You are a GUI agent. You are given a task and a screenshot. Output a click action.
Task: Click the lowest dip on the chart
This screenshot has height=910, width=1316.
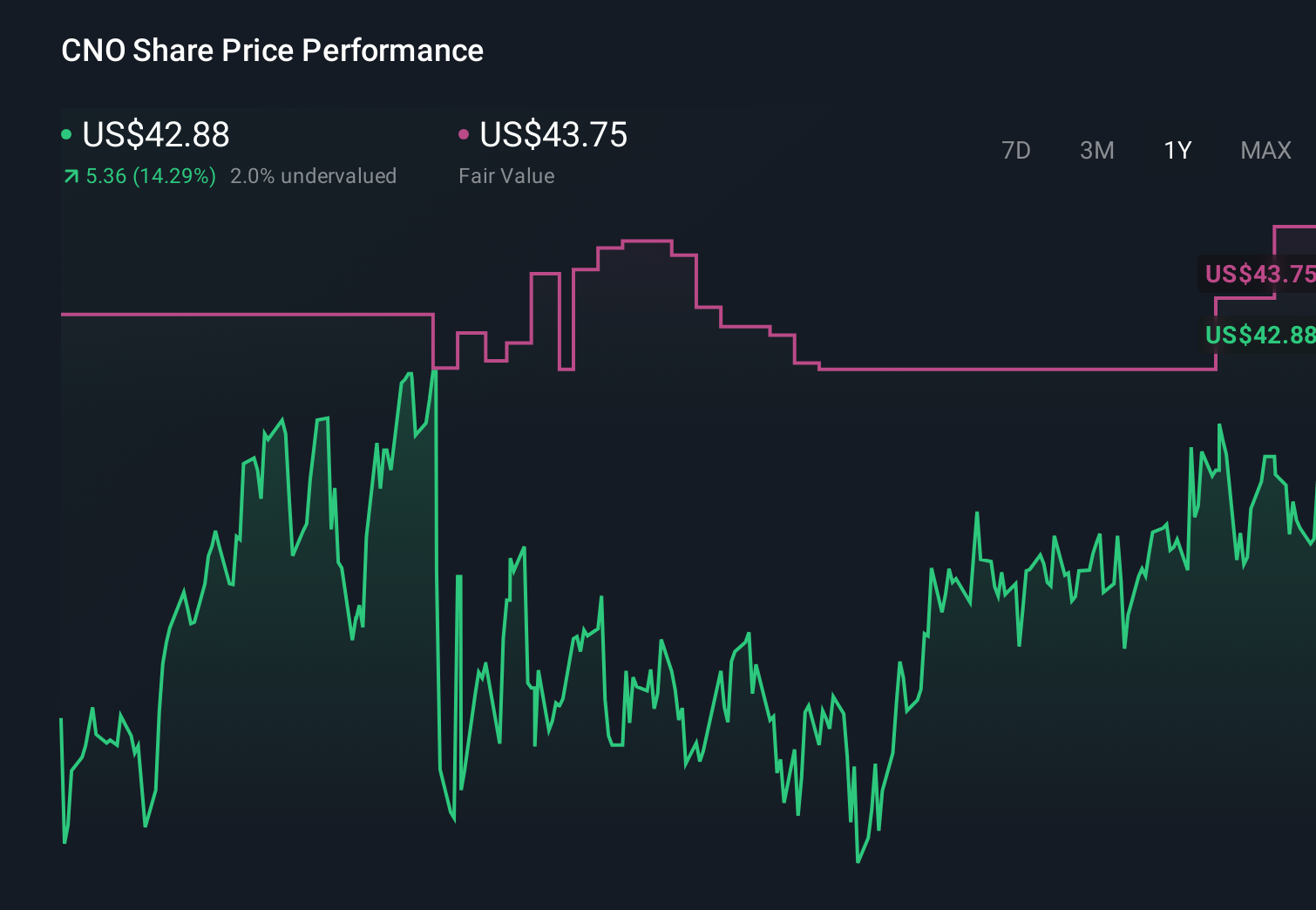point(858,863)
